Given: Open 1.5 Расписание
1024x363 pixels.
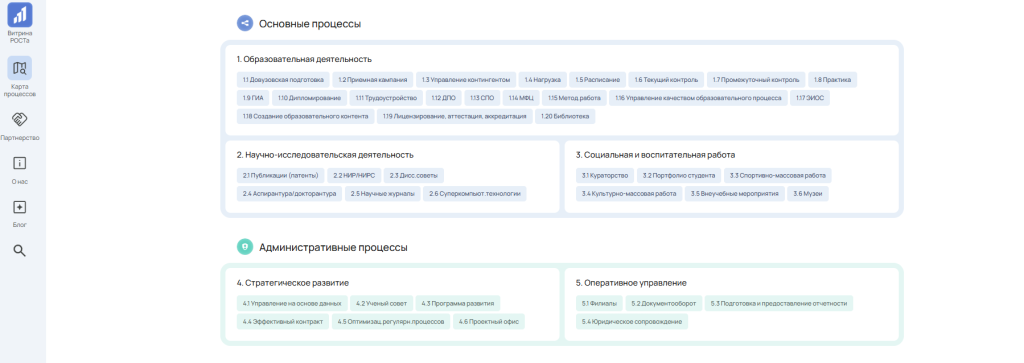Looking at the screenshot, I should pyautogui.click(x=598, y=80).
